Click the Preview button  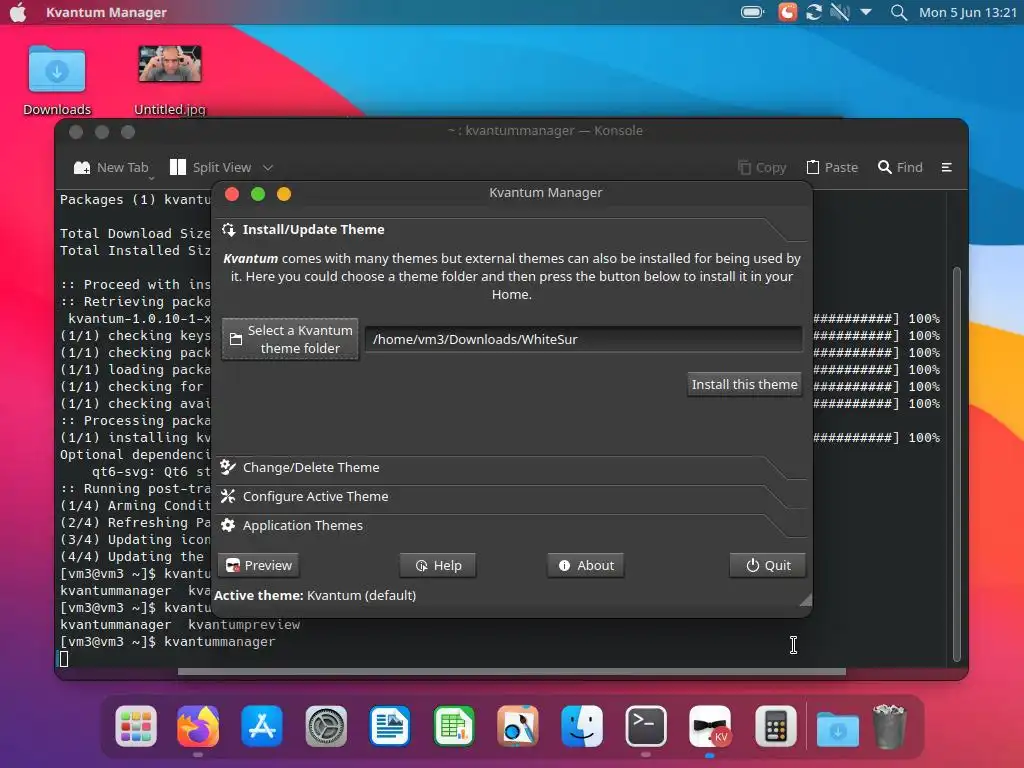tap(259, 566)
